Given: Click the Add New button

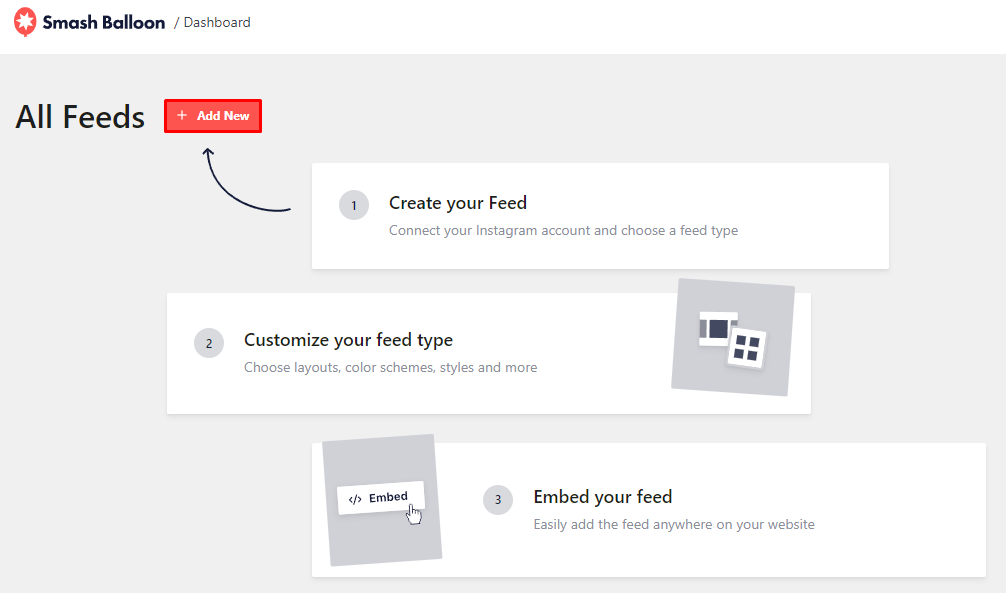Looking at the screenshot, I should click(212, 115).
